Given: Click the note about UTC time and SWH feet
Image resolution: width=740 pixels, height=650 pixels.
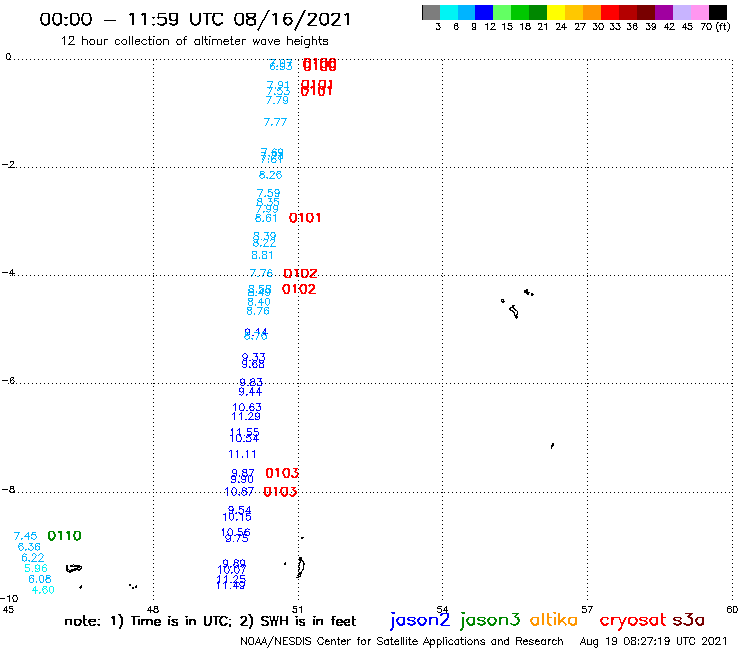Looking at the screenshot, I should click(210, 621).
